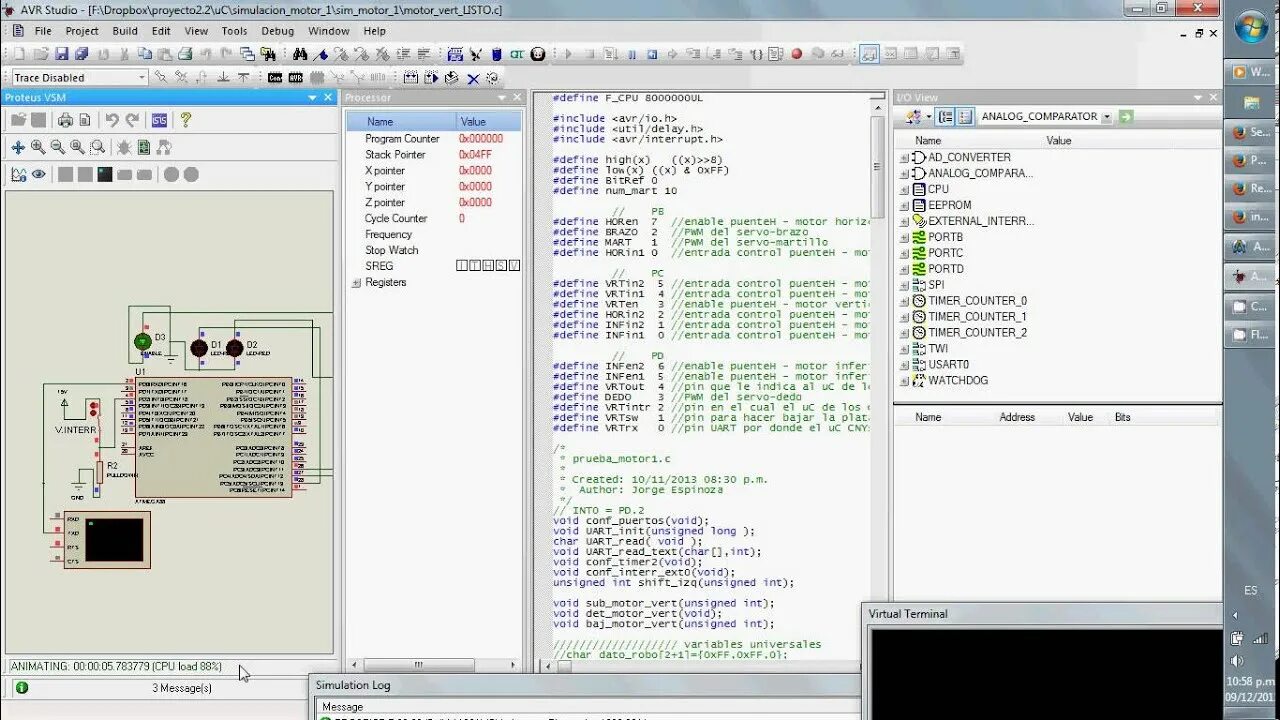1280x720 pixels.
Task: Click the Bits column header in I/O View
Action: (1122, 417)
